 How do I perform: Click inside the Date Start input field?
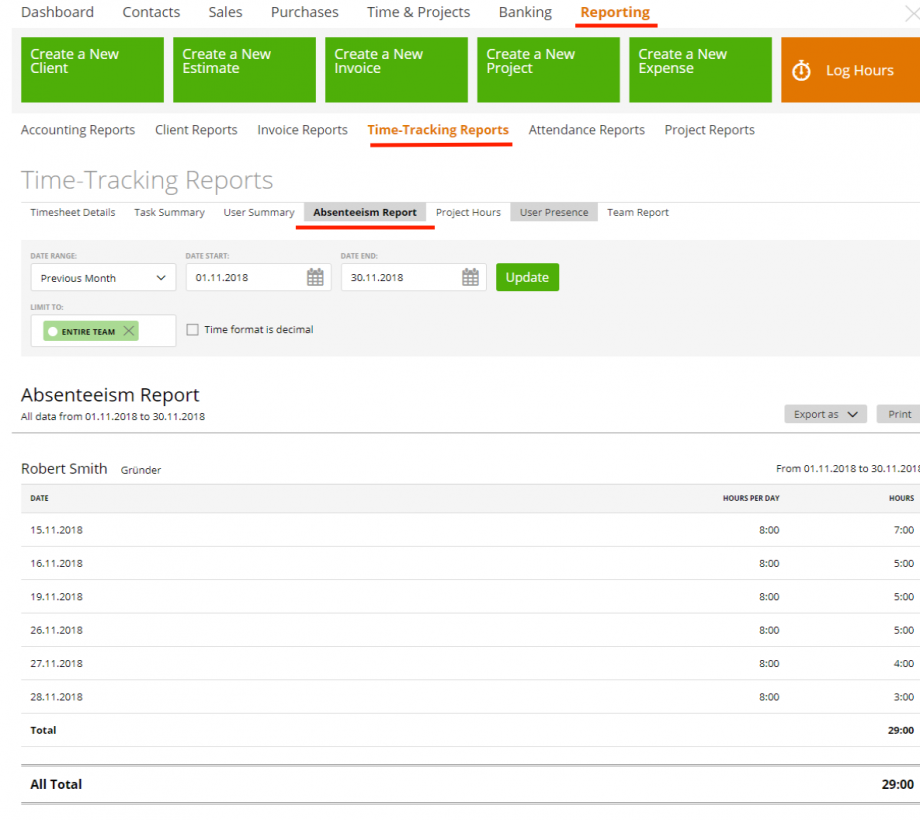pos(240,277)
